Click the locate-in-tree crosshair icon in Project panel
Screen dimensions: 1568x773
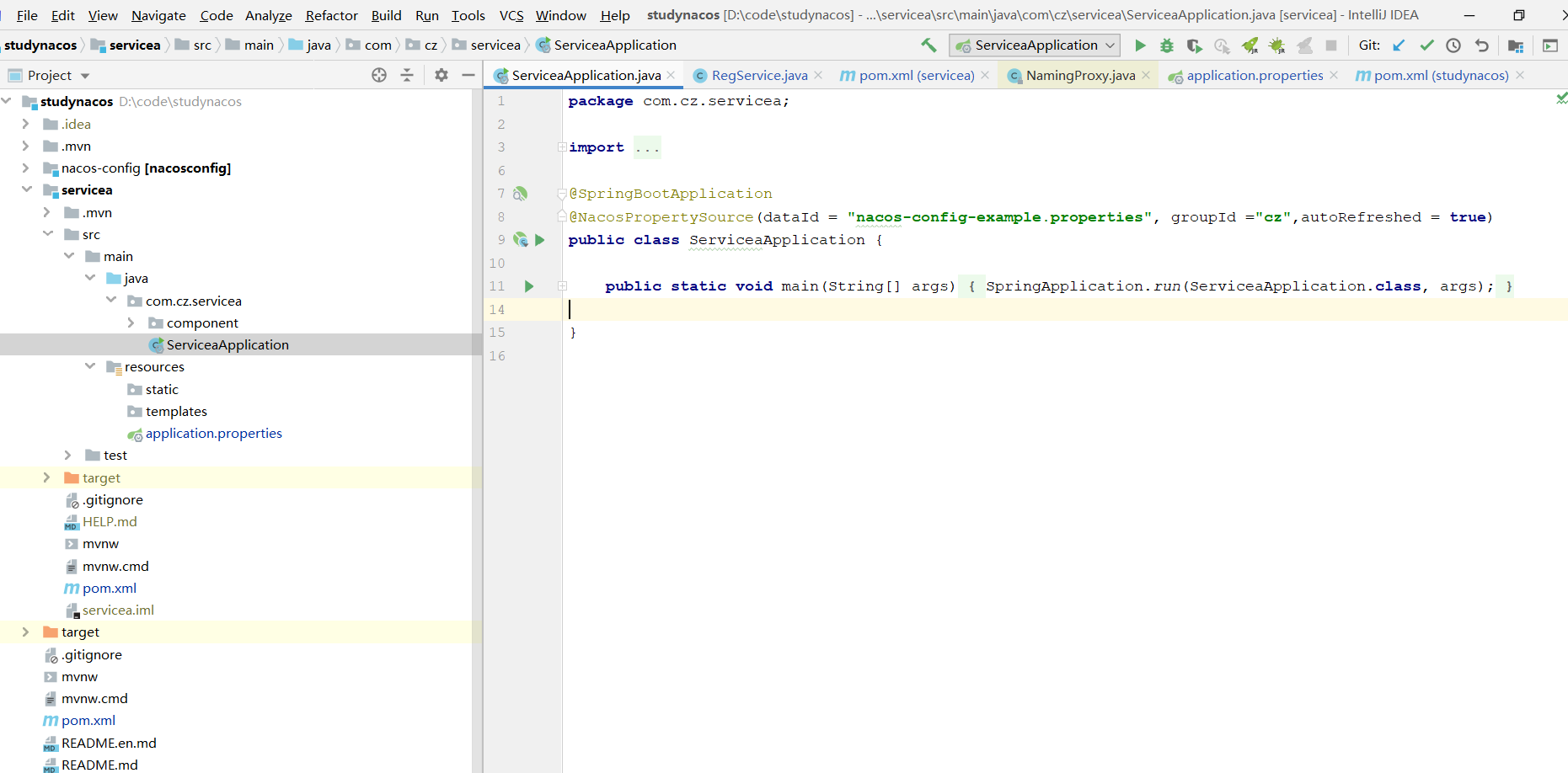379,75
